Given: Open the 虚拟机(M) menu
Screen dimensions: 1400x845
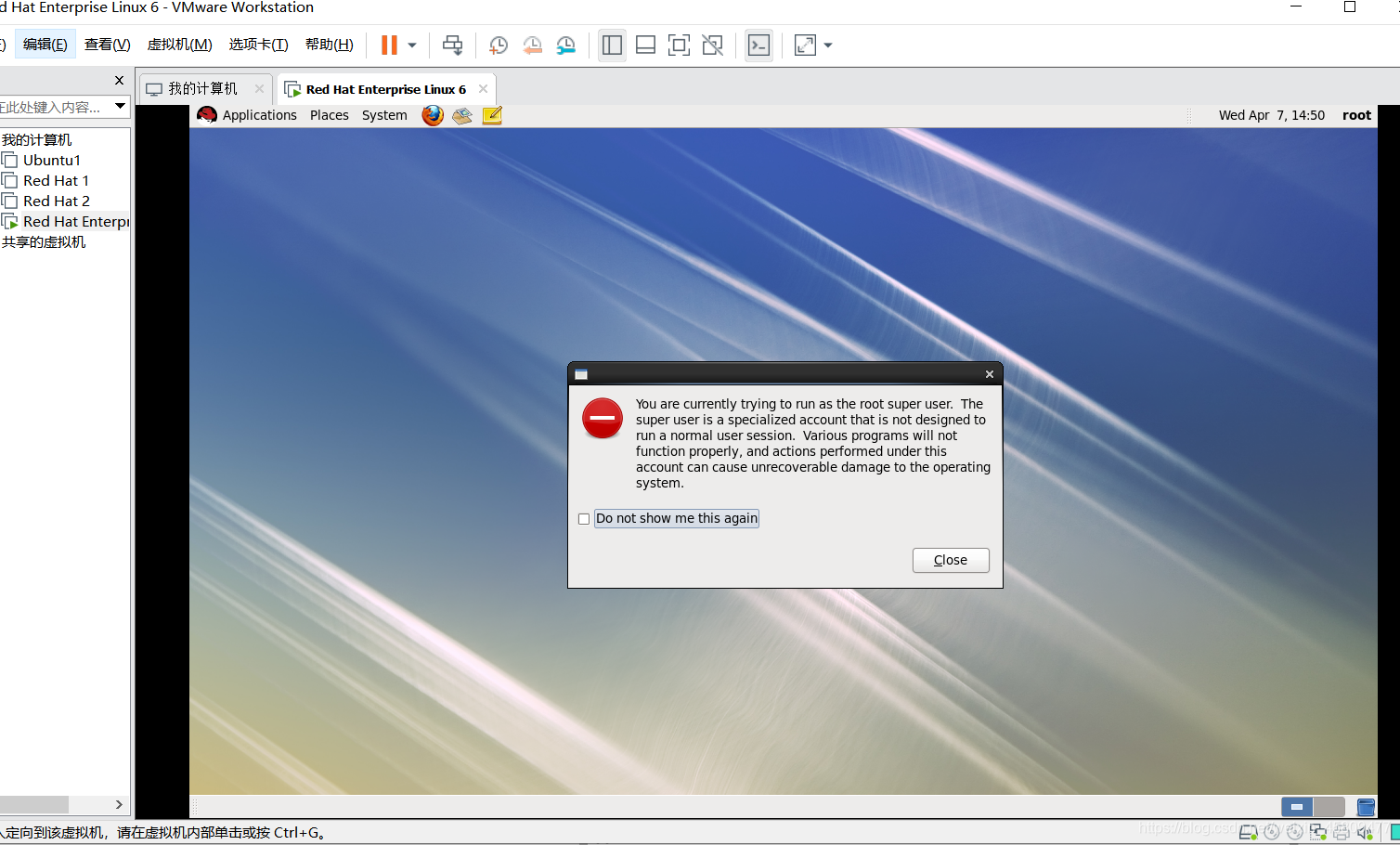Looking at the screenshot, I should pyautogui.click(x=179, y=45).
